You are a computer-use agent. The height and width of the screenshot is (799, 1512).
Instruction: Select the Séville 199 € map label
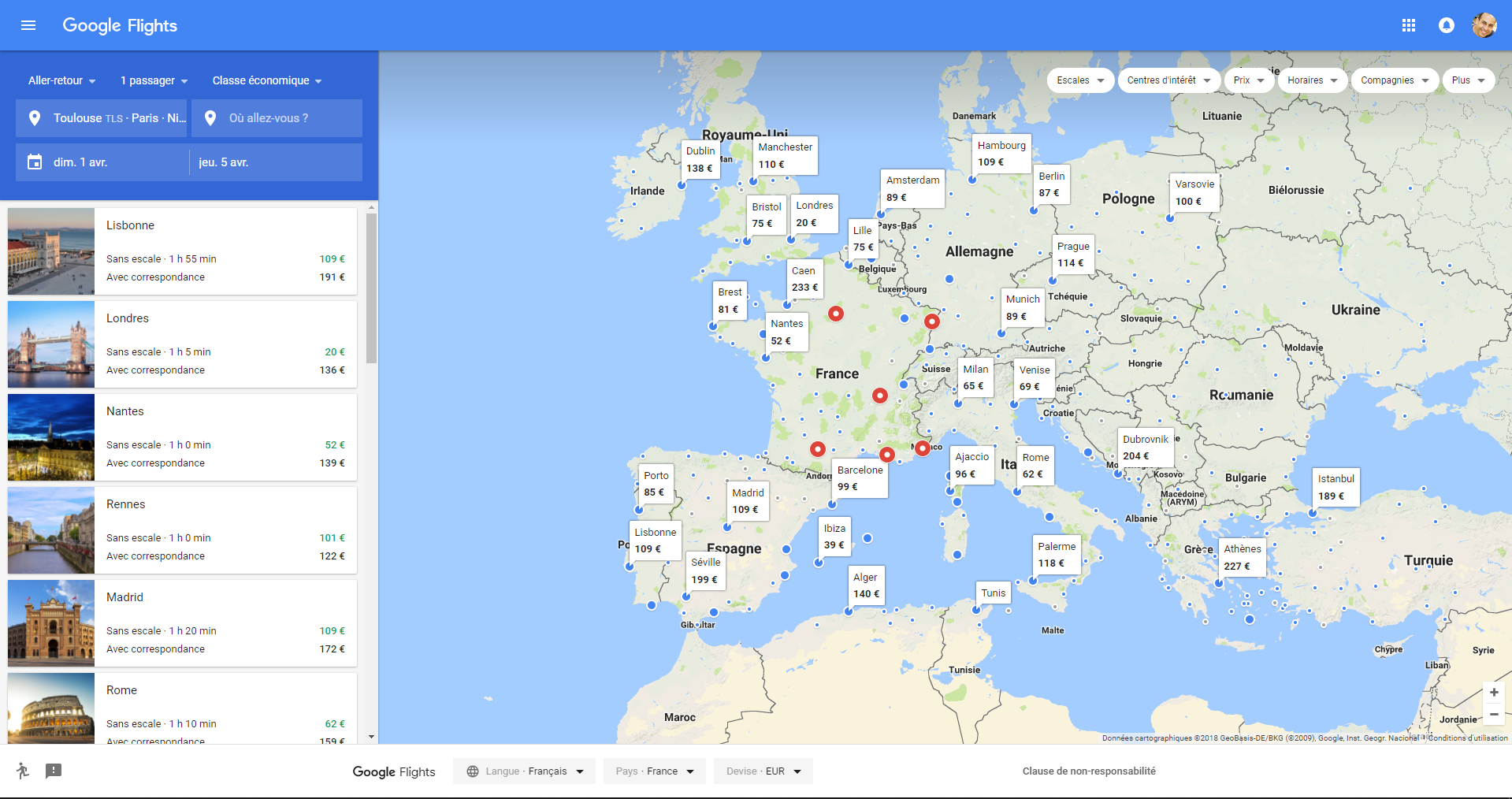pyautogui.click(x=706, y=570)
